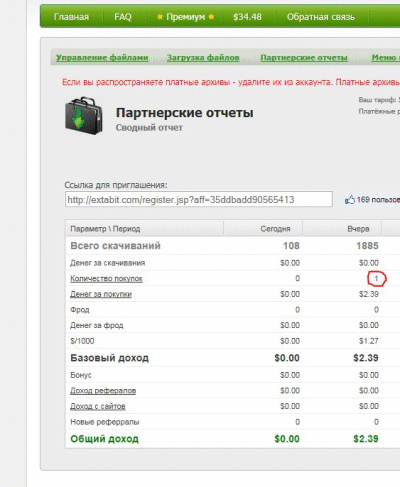Click the thumbs-up like icon
Image resolution: width=400 pixels, height=487 pixels.
(x=350, y=200)
